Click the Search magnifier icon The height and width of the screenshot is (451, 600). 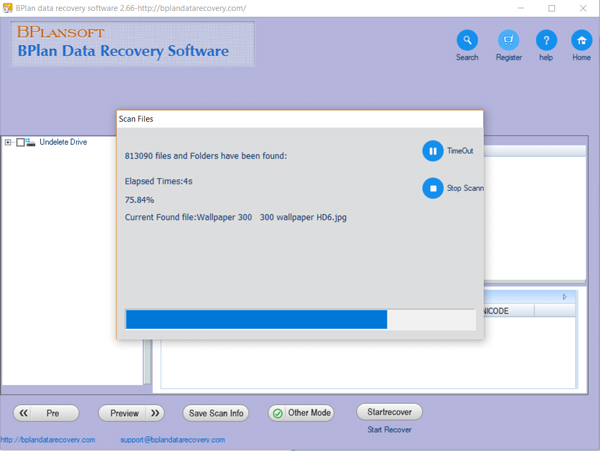pos(467,40)
